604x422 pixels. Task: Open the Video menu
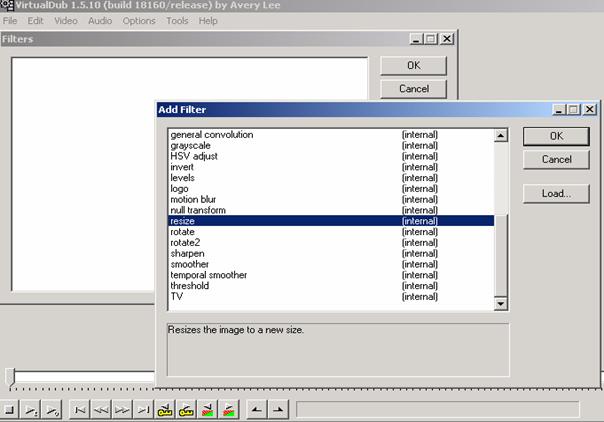pos(65,21)
